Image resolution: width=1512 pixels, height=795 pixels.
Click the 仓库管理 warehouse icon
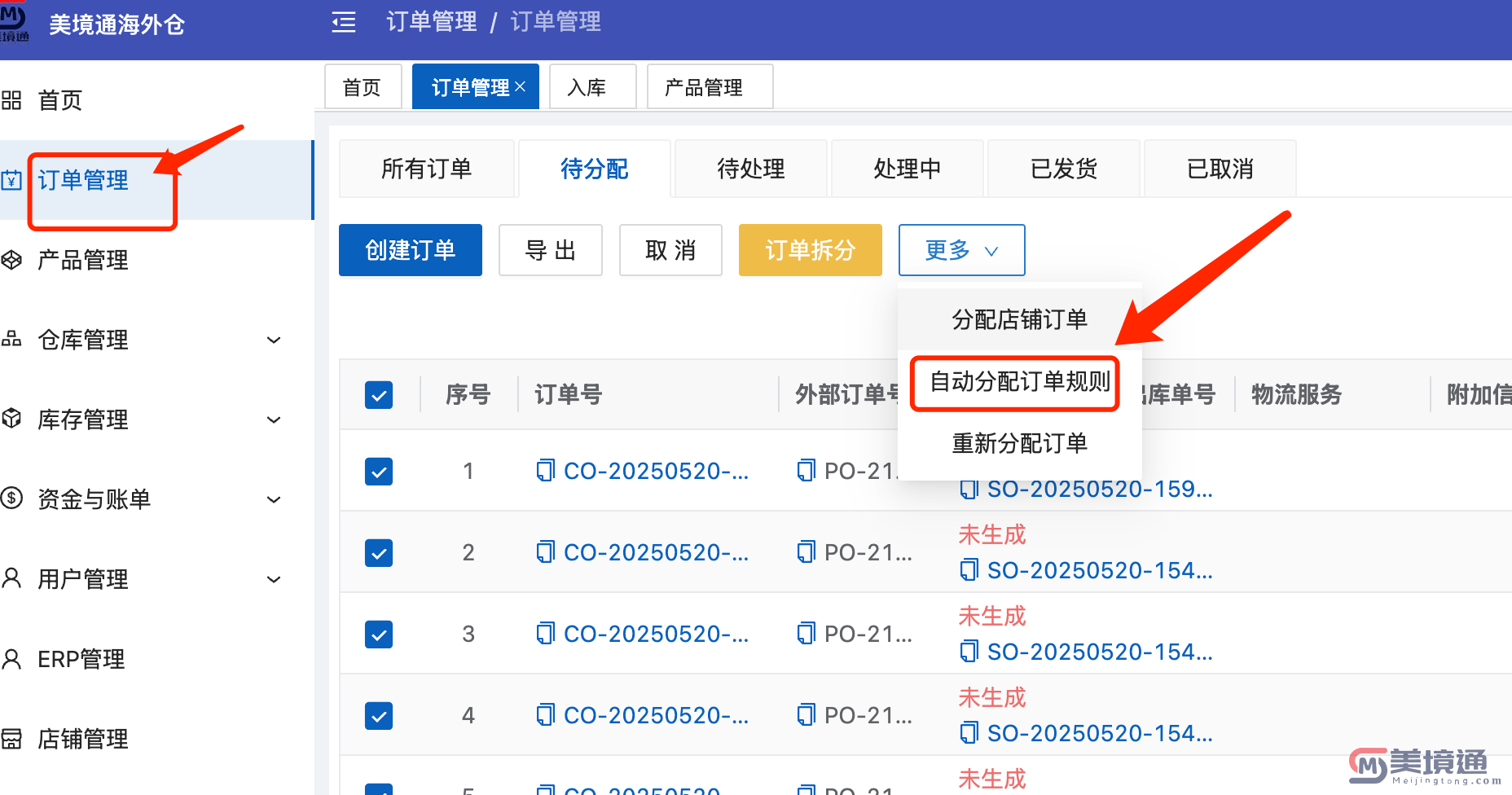tap(11, 339)
